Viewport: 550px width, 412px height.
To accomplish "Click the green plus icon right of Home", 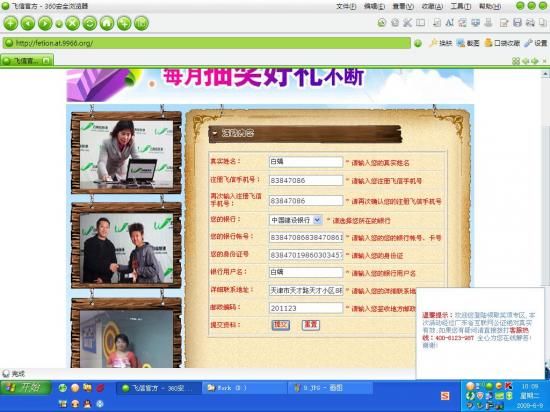I will [124, 23].
